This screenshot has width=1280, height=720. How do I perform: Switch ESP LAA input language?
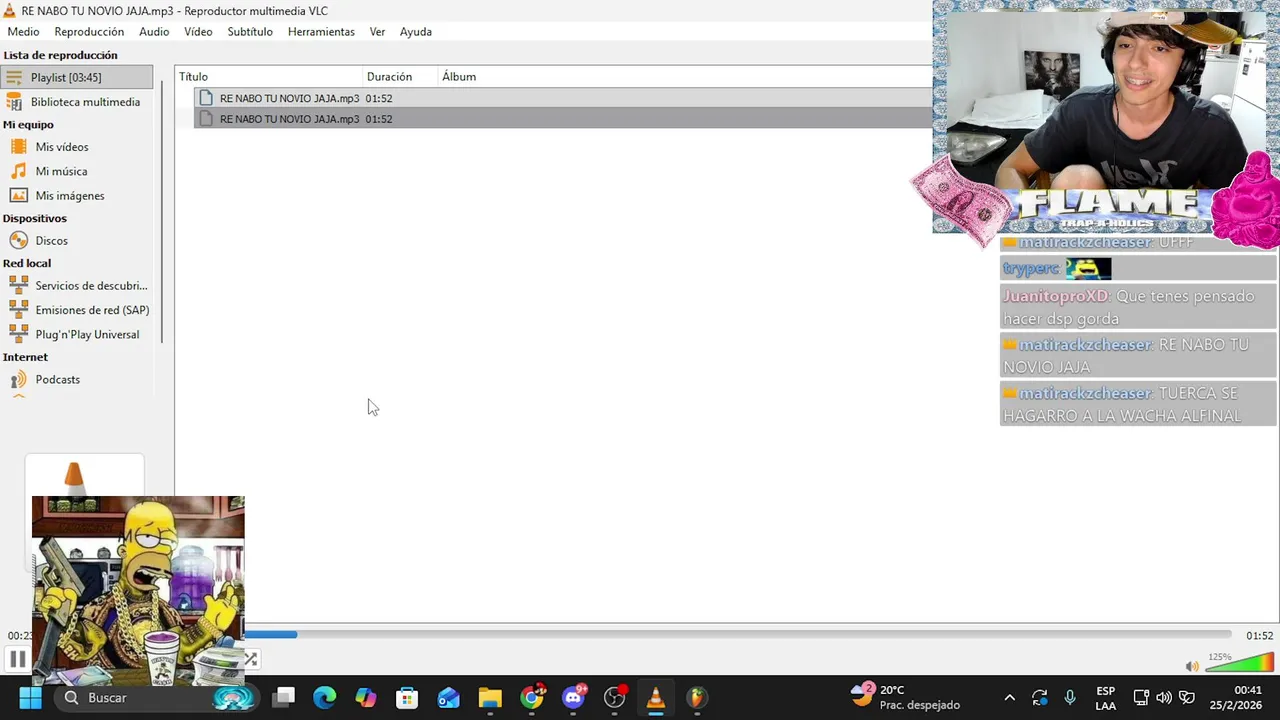1105,698
